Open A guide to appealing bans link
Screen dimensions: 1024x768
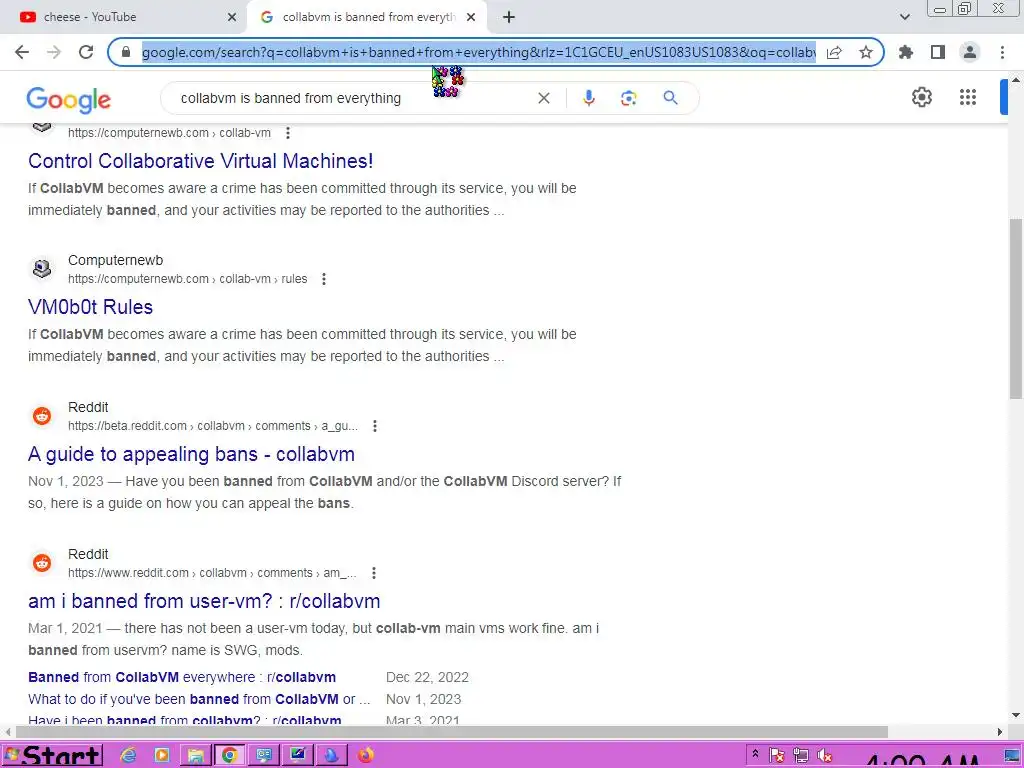pyautogui.click(x=191, y=454)
